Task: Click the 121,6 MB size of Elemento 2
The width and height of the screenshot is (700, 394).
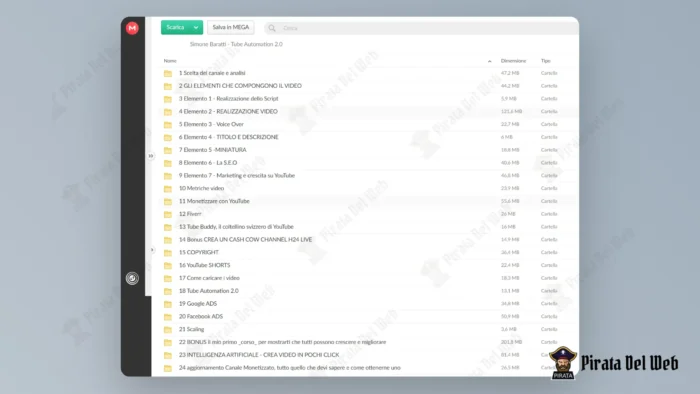Action: point(511,112)
